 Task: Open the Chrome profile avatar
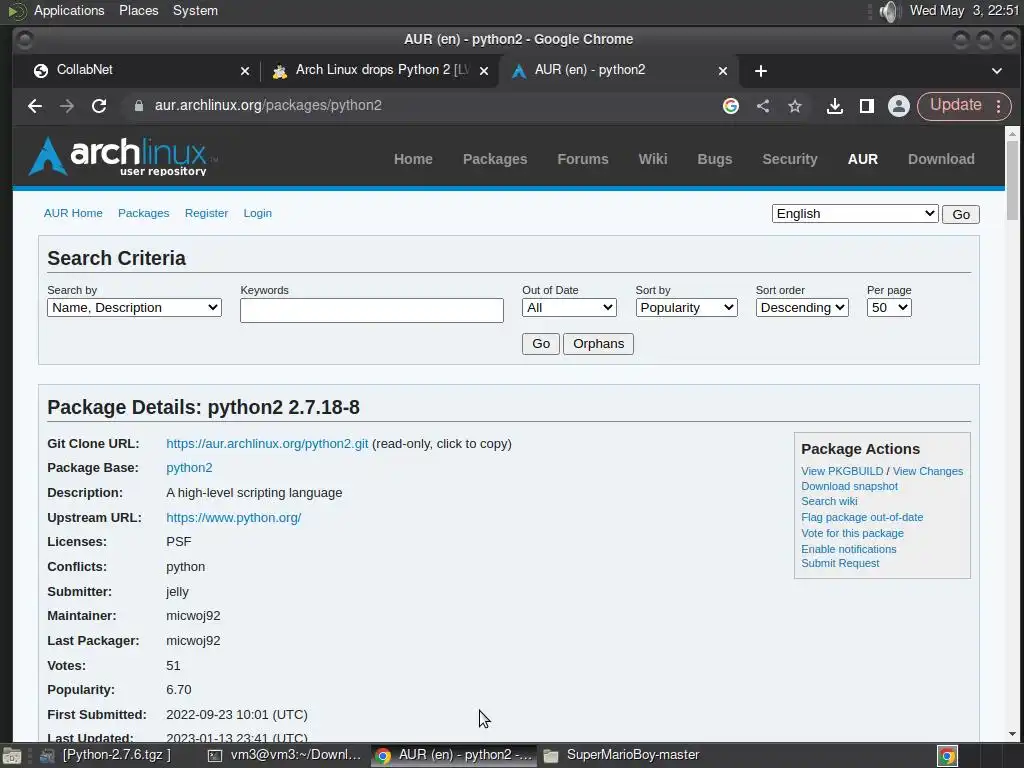click(x=899, y=106)
